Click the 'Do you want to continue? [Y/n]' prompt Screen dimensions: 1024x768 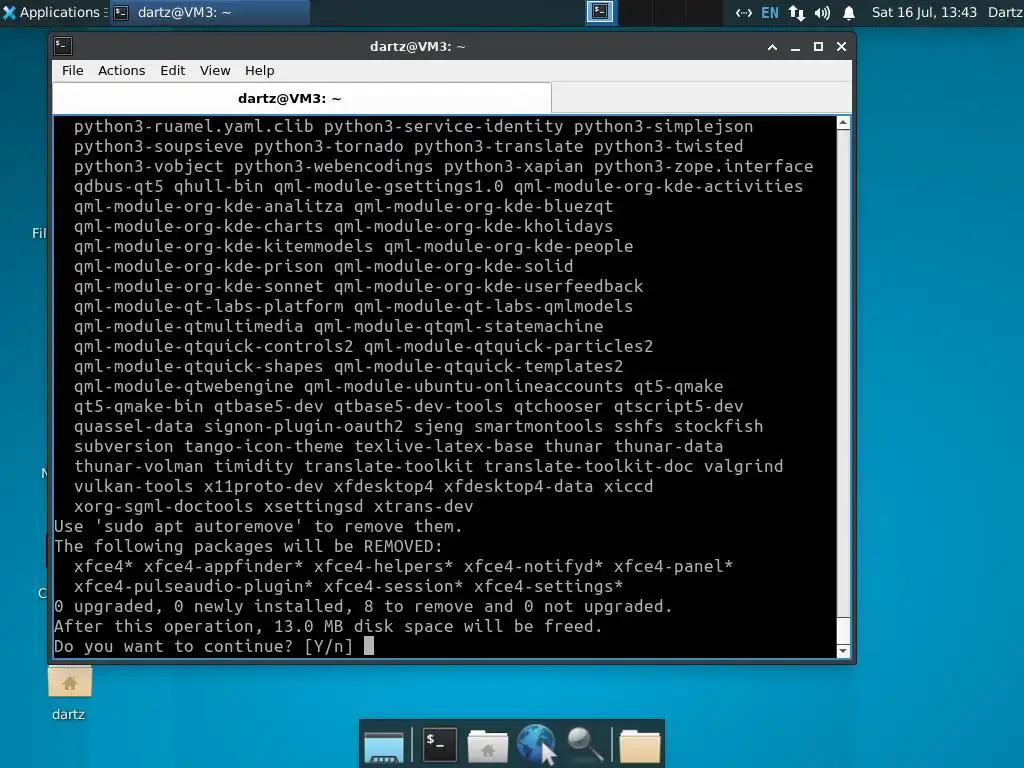203,647
